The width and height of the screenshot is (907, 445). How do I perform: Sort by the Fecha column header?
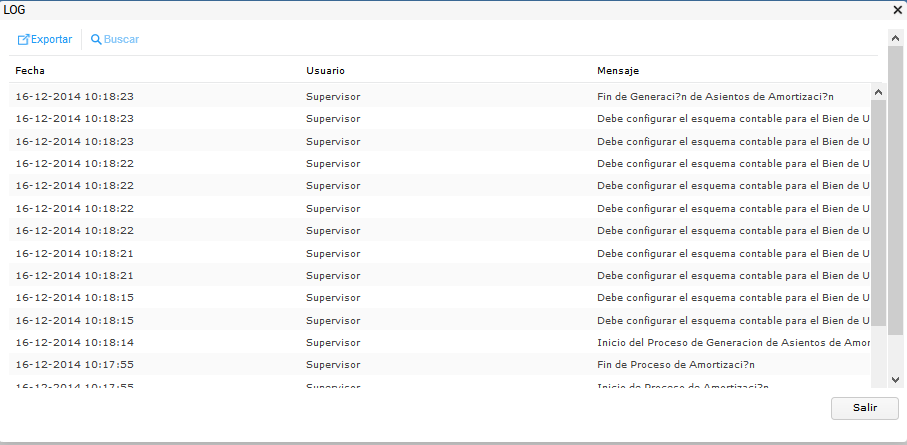coord(30,71)
